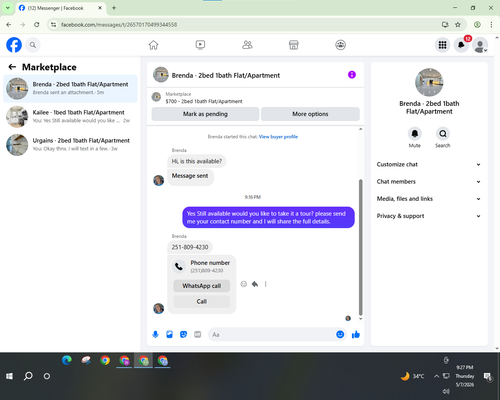Viewport: 500px width, 400px height.
Task: Expand Chat members section
Action: click(x=429, y=182)
